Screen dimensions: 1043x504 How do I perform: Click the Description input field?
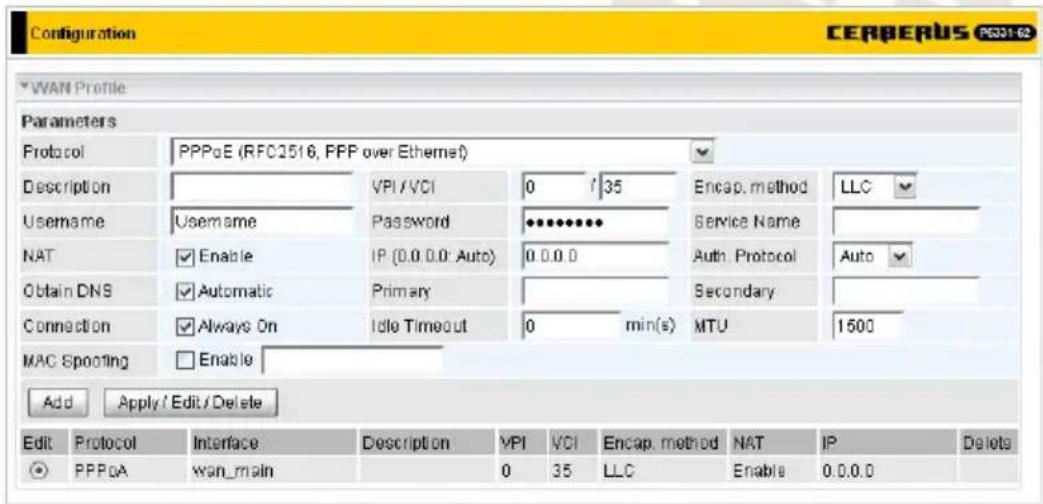coord(261,188)
